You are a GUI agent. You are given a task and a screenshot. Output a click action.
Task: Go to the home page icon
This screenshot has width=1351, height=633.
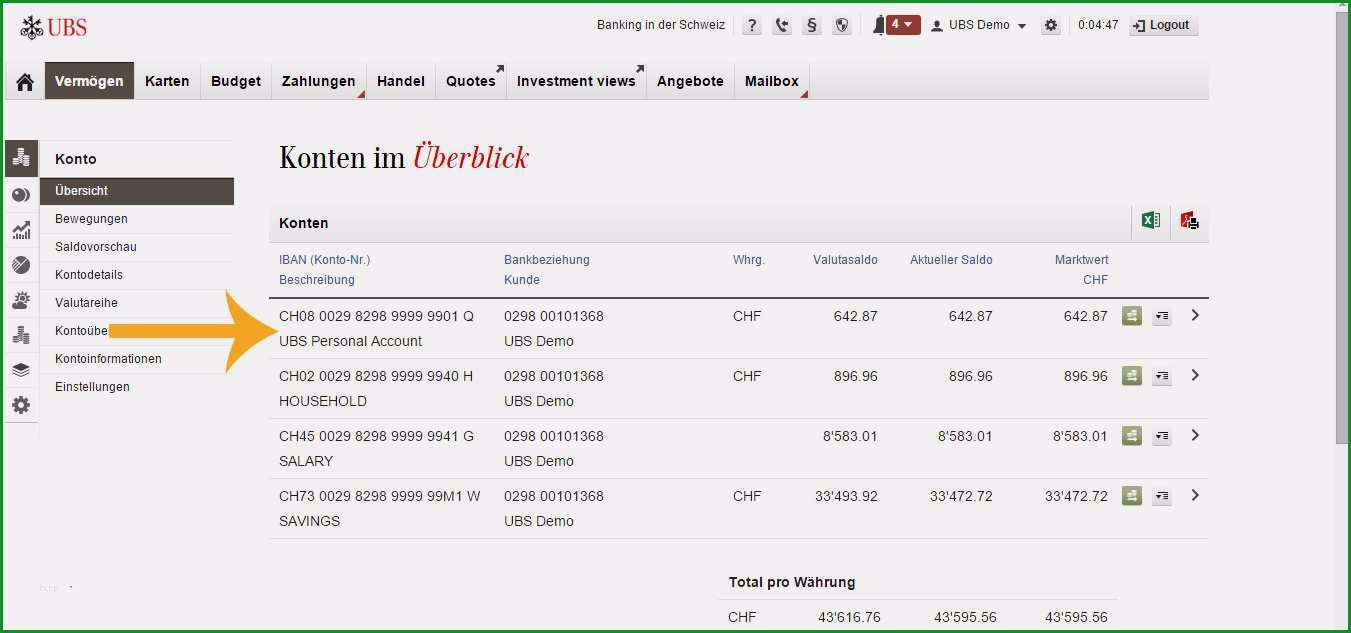[x=24, y=82]
